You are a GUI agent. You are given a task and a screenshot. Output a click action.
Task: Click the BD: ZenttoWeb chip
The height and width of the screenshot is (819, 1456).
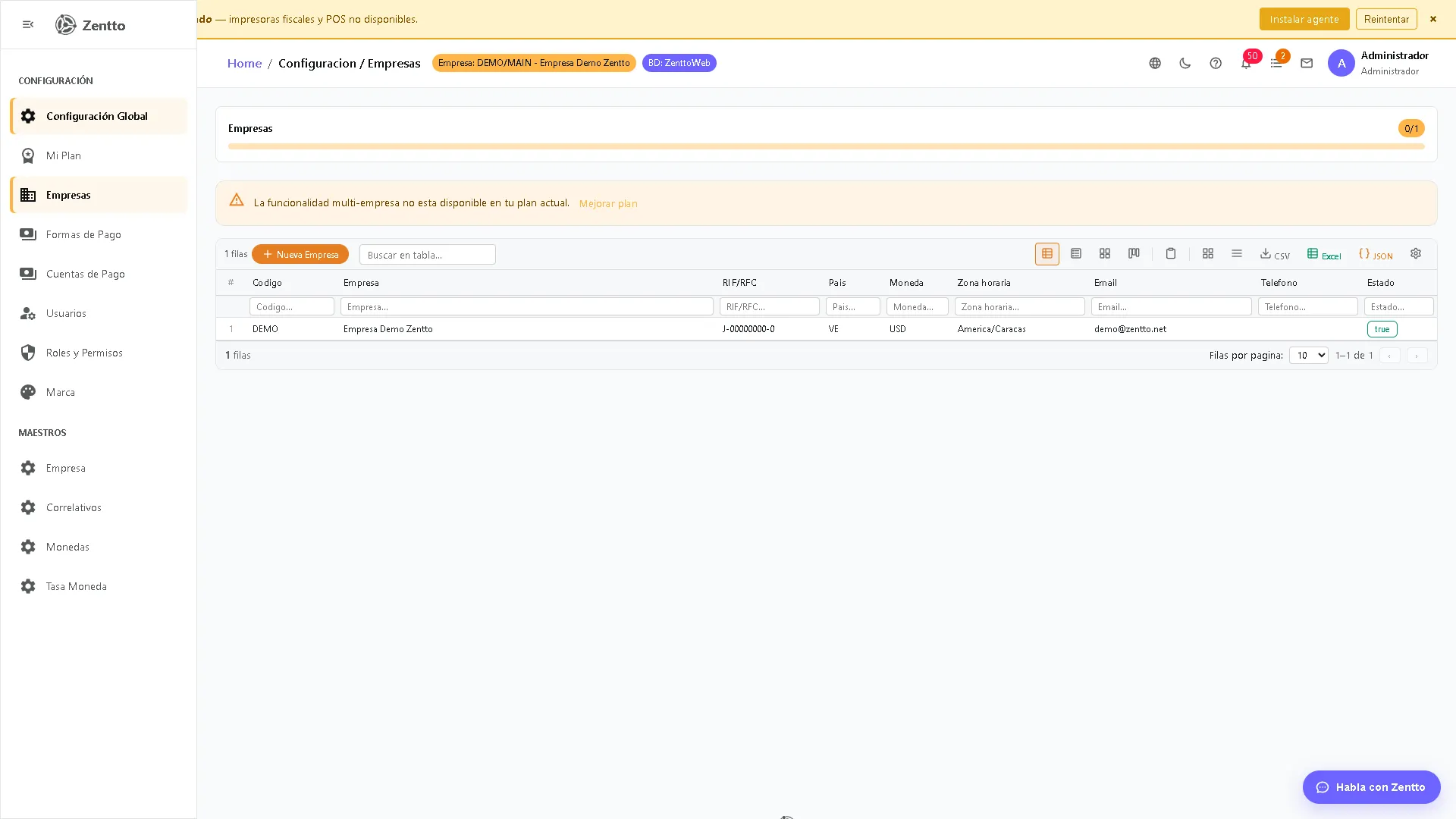click(x=679, y=63)
